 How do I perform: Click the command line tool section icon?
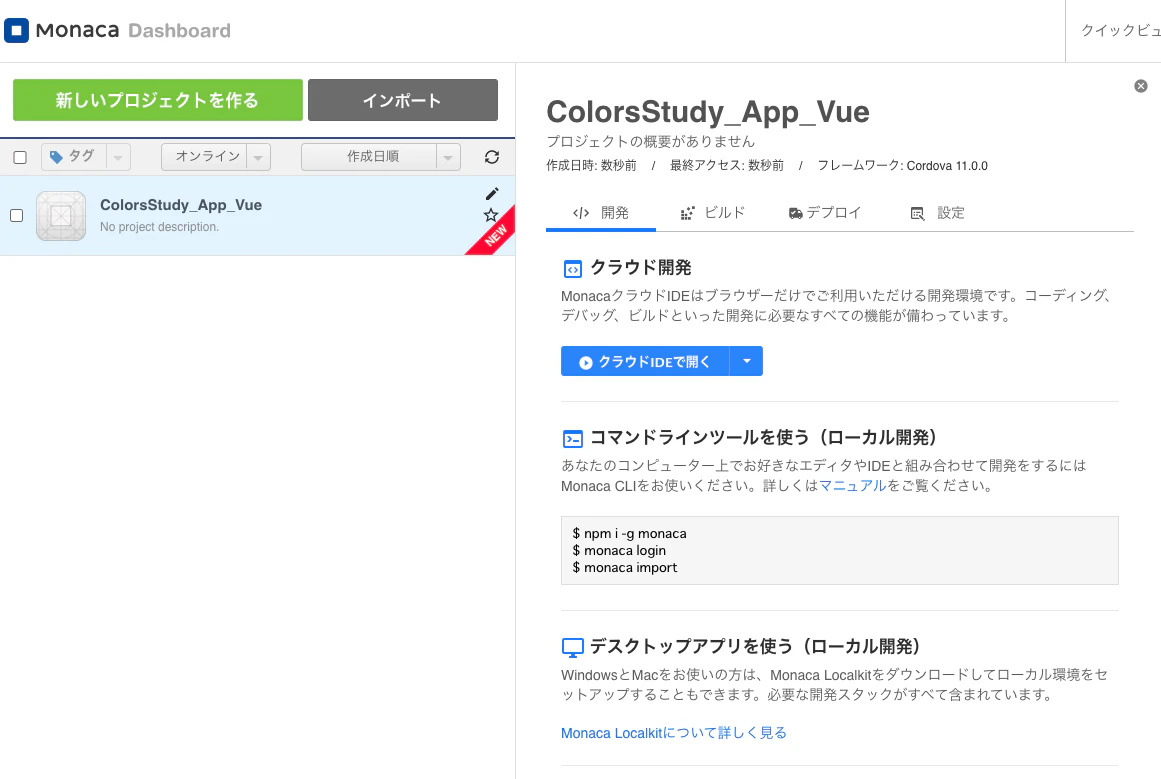(572, 439)
